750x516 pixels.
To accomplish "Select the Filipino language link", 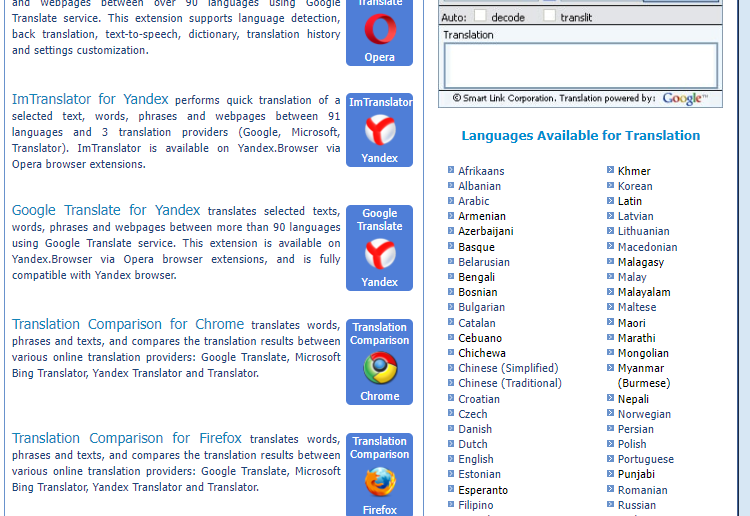I will 475,505.
